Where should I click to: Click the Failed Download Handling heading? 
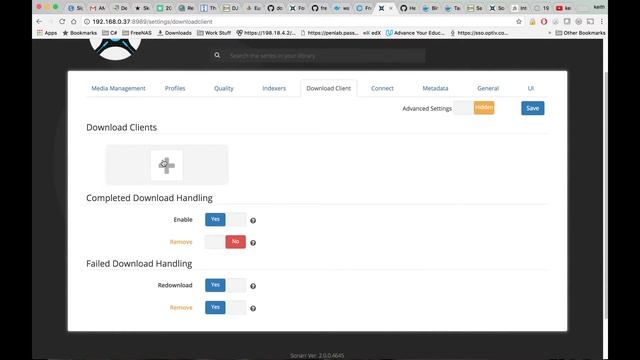coord(139,264)
